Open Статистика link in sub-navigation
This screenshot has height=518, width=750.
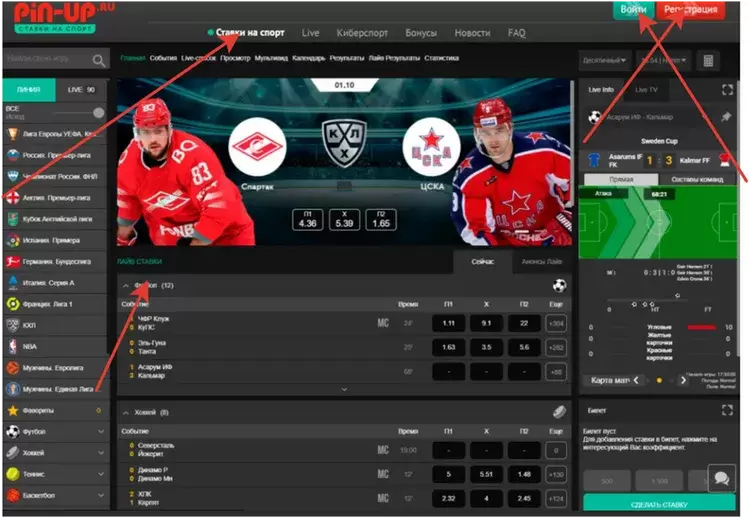(441, 58)
